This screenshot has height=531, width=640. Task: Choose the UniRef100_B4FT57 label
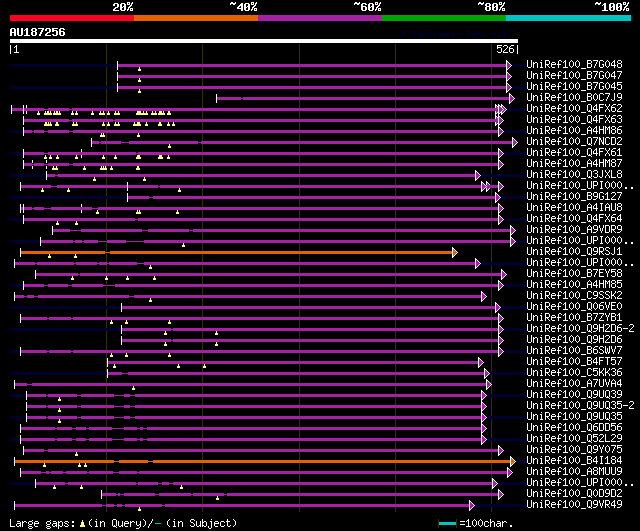click(x=574, y=362)
